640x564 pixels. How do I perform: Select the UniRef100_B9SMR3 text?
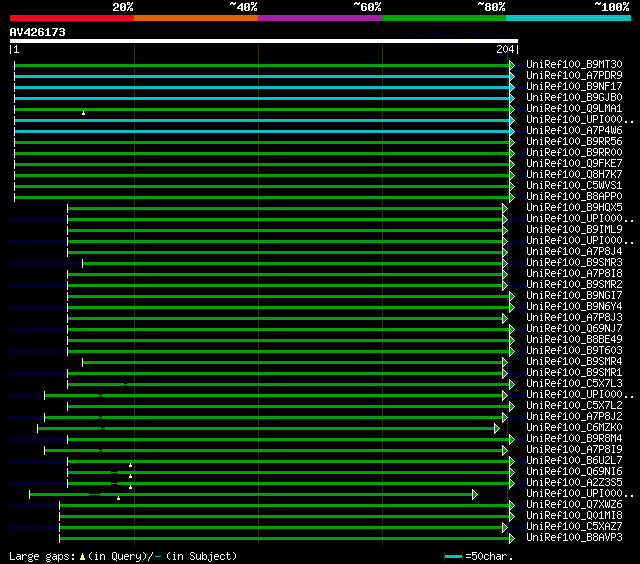[574, 262]
